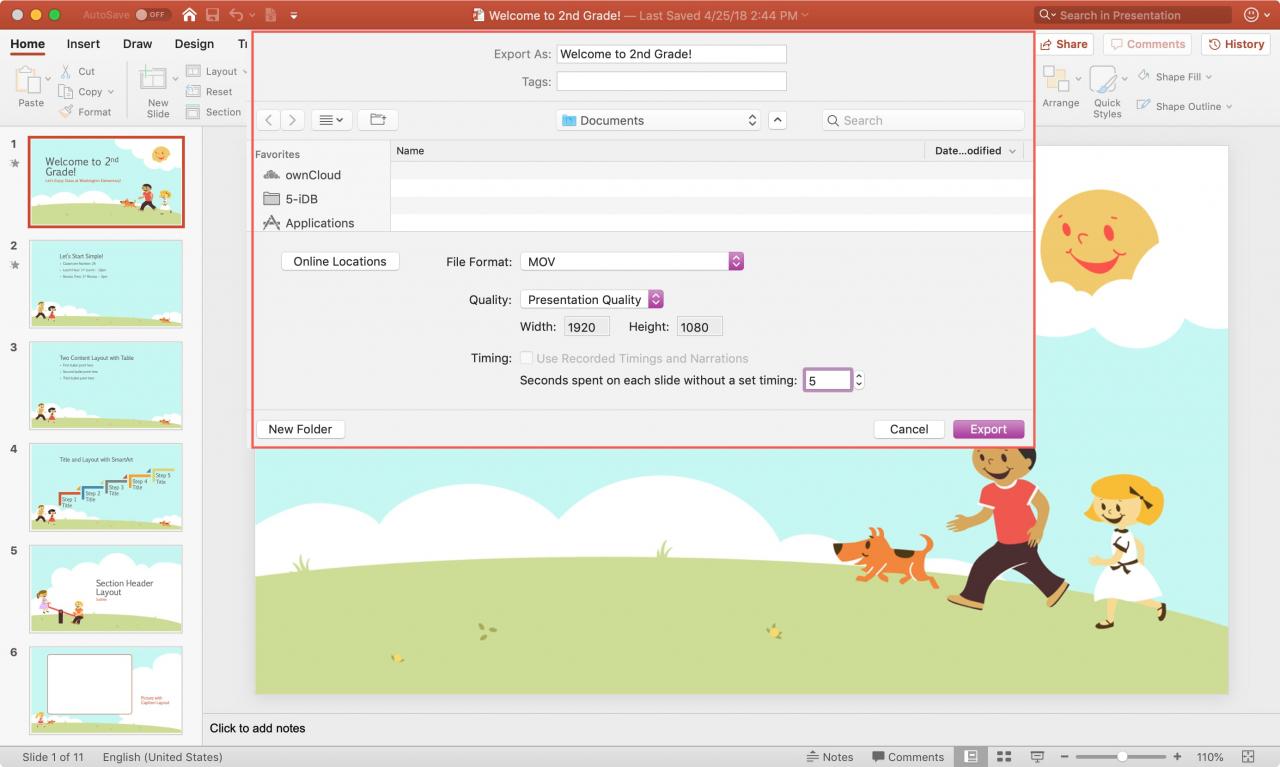Screen dimensions: 1280x767
Task: Switch to the Insert ribbon tab
Action: click(x=83, y=44)
